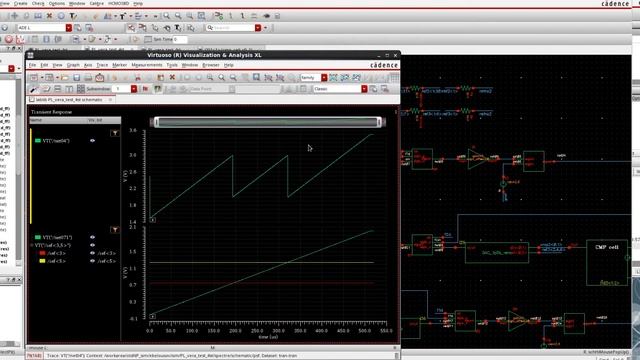Viewport: 640px width, 360px height.
Task: Click the red color swatch of /ref<3>
Action: coord(42,253)
